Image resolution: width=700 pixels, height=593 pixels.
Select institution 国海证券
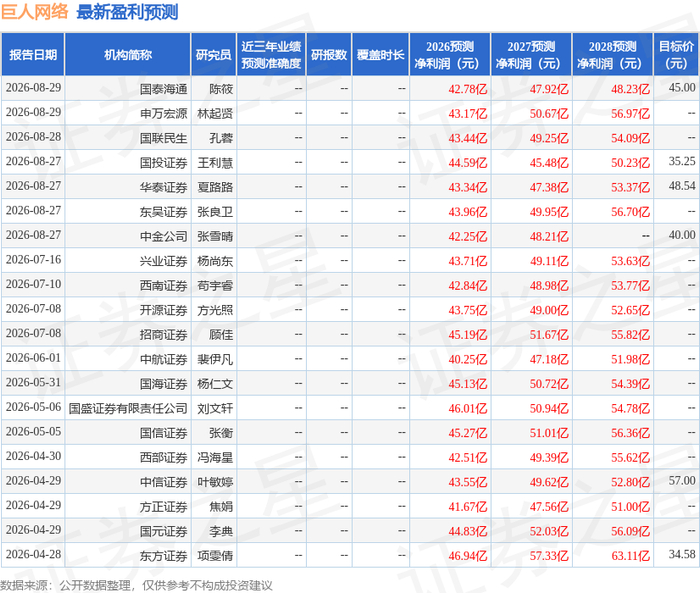click(163, 384)
